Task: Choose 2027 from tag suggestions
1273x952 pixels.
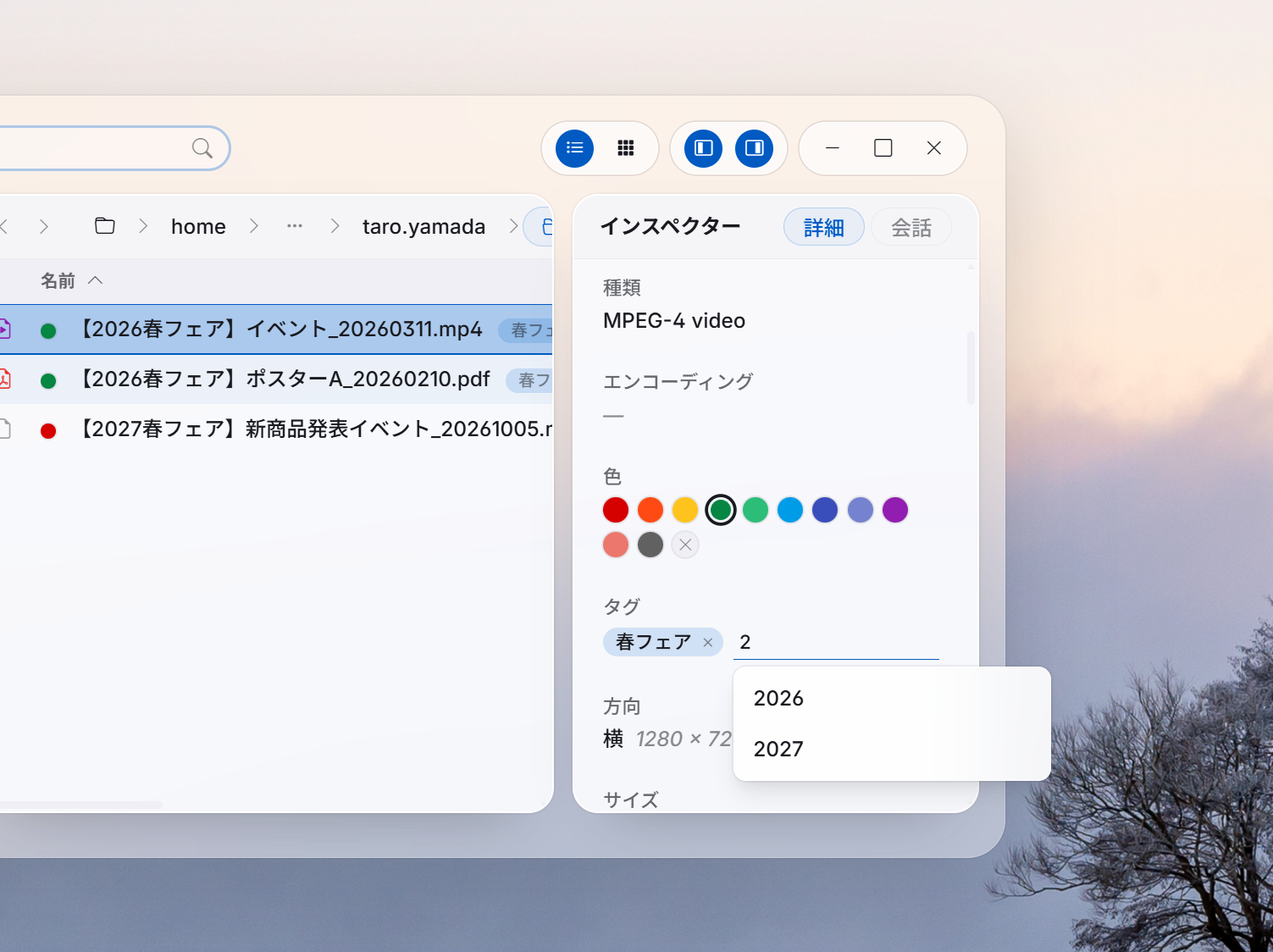Action: point(892,750)
